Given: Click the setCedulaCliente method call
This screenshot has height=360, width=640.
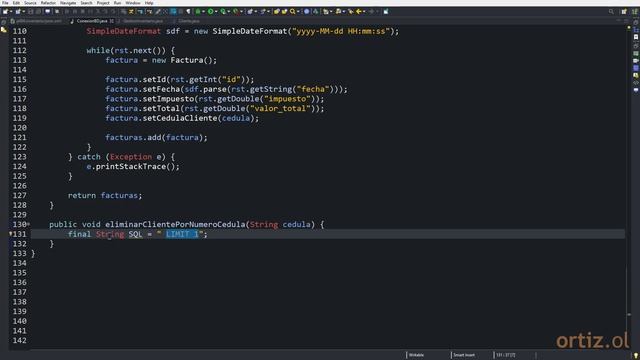Looking at the screenshot, I should click(180, 118).
